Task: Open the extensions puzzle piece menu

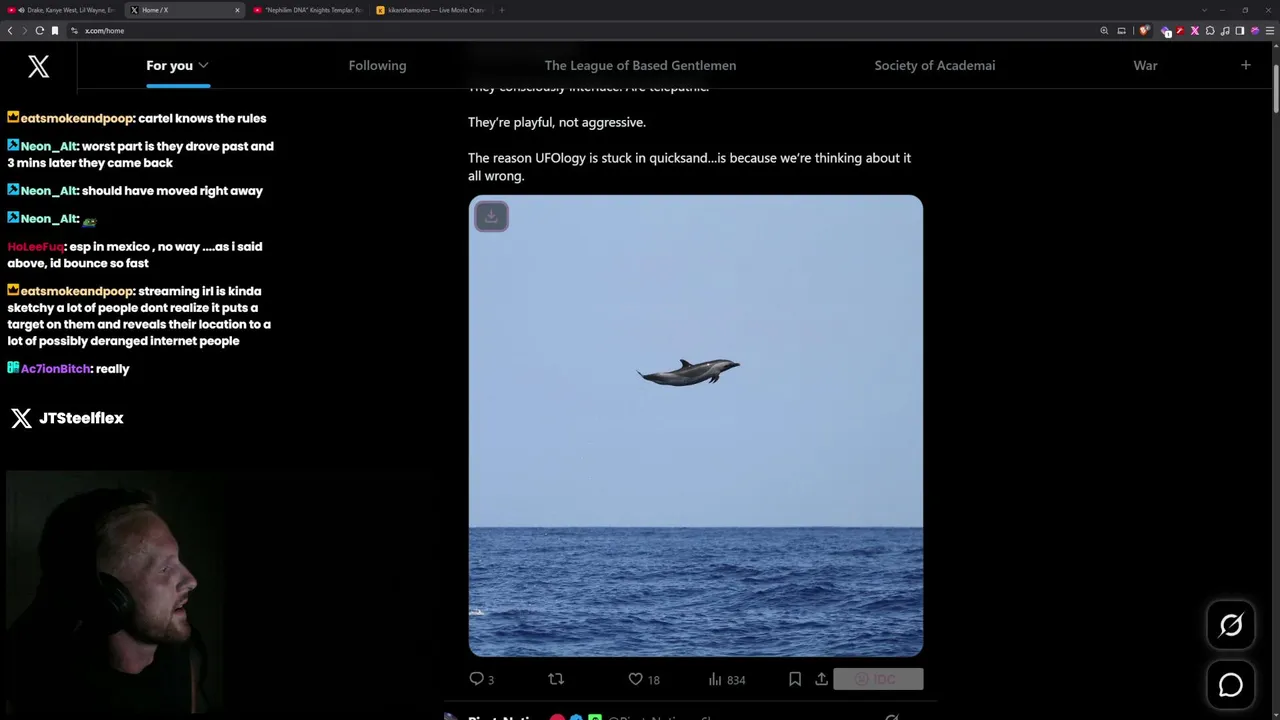Action: coord(1210,31)
